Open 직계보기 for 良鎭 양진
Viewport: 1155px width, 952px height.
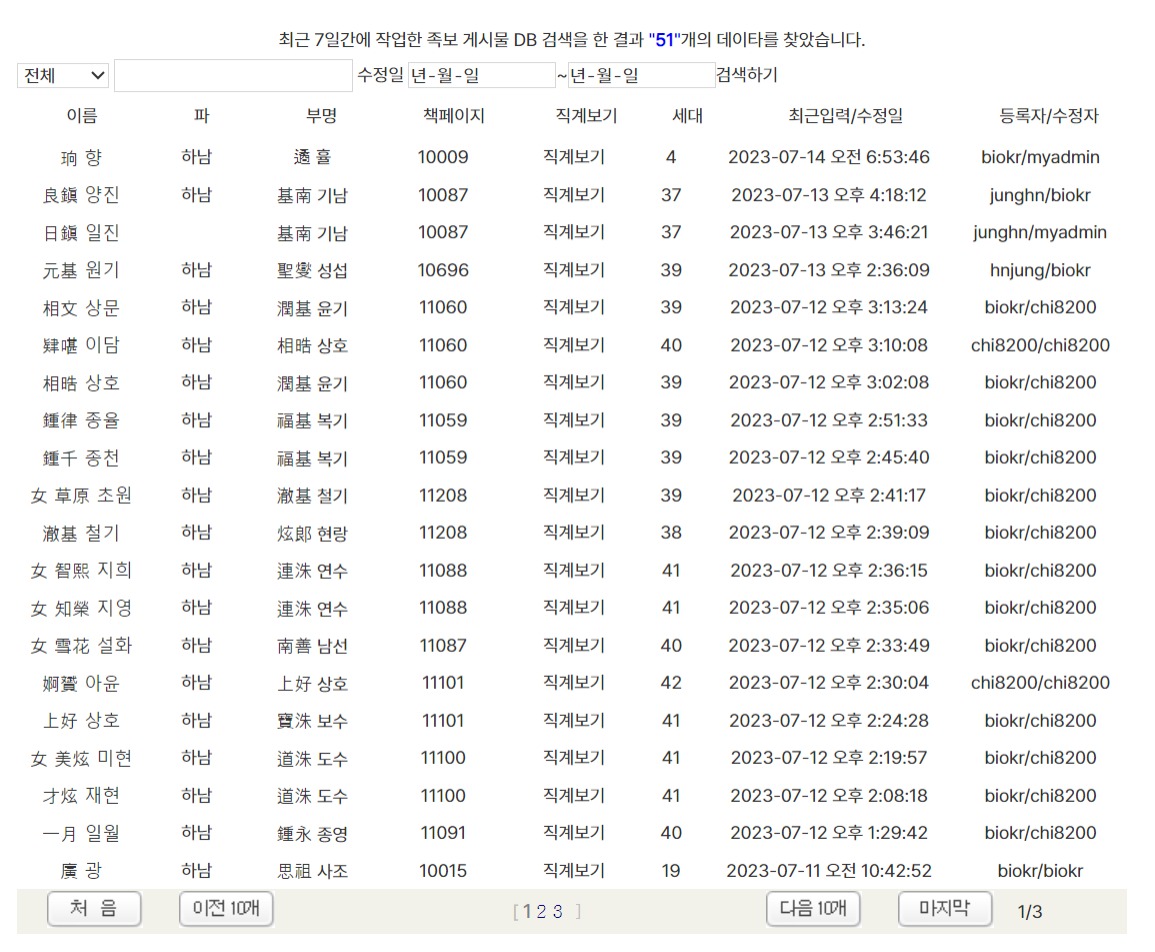(573, 195)
